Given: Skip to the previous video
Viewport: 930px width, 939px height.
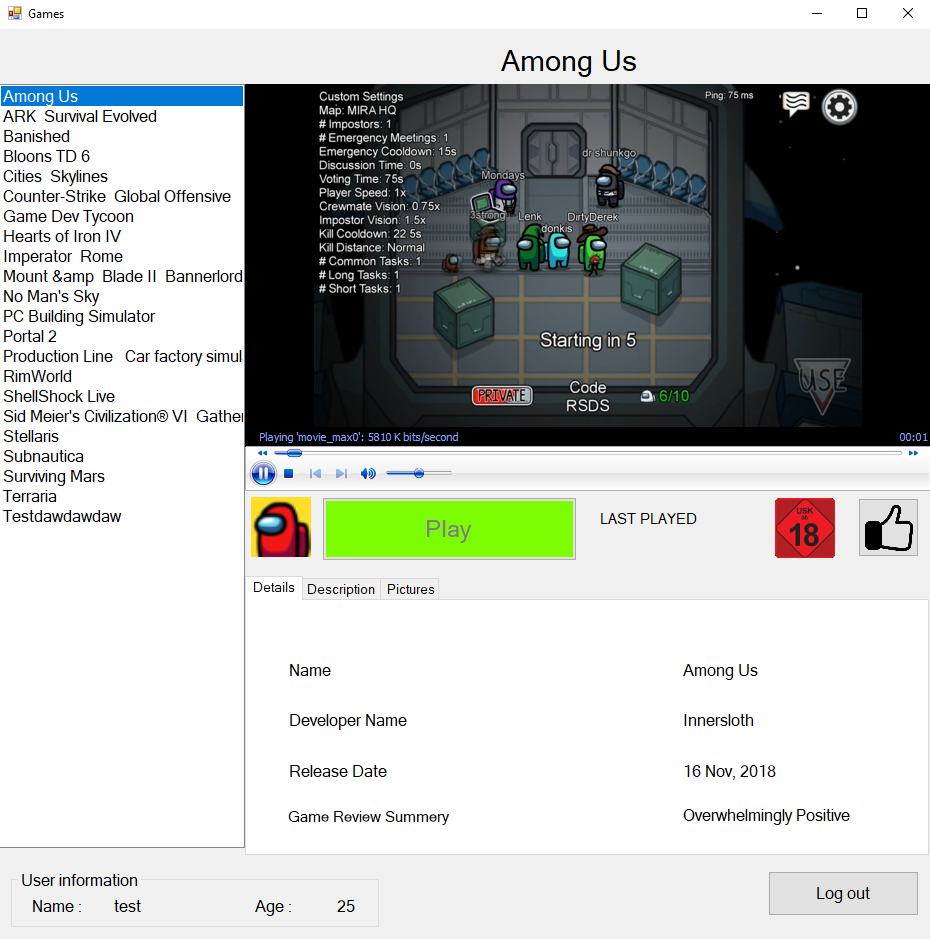Looking at the screenshot, I should click(x=315, y=473).
